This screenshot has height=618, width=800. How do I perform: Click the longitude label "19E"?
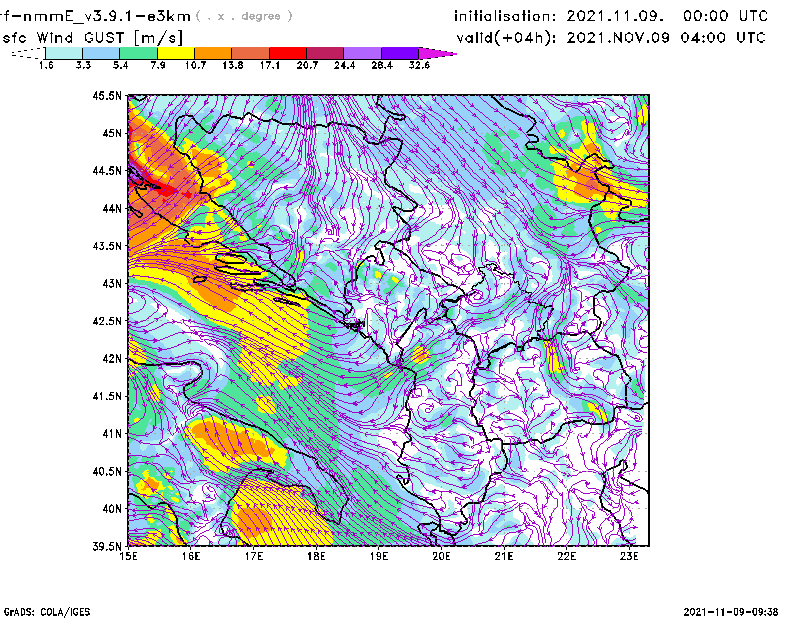coord(379,556)
